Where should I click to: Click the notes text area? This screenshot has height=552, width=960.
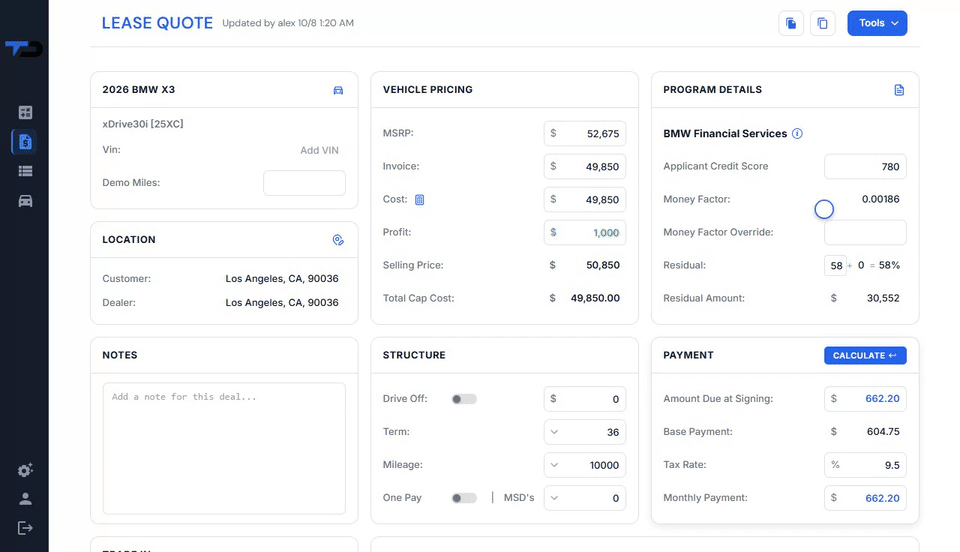pos(224,449)
